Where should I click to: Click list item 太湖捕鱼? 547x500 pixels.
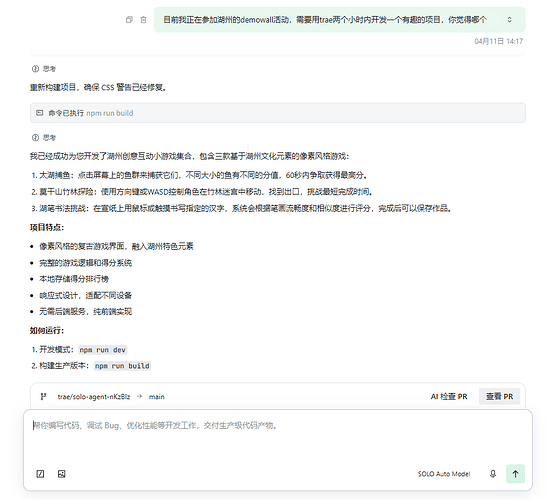[x=200, y=175]
